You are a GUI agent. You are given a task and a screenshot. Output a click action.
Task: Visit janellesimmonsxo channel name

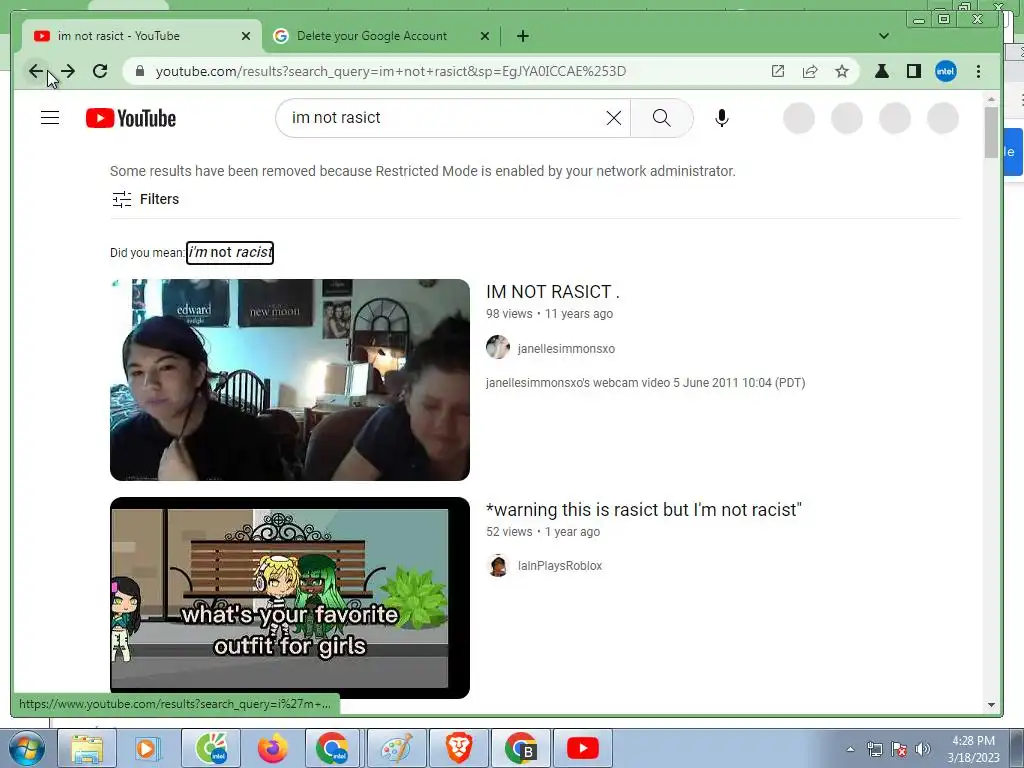point(566,349)
